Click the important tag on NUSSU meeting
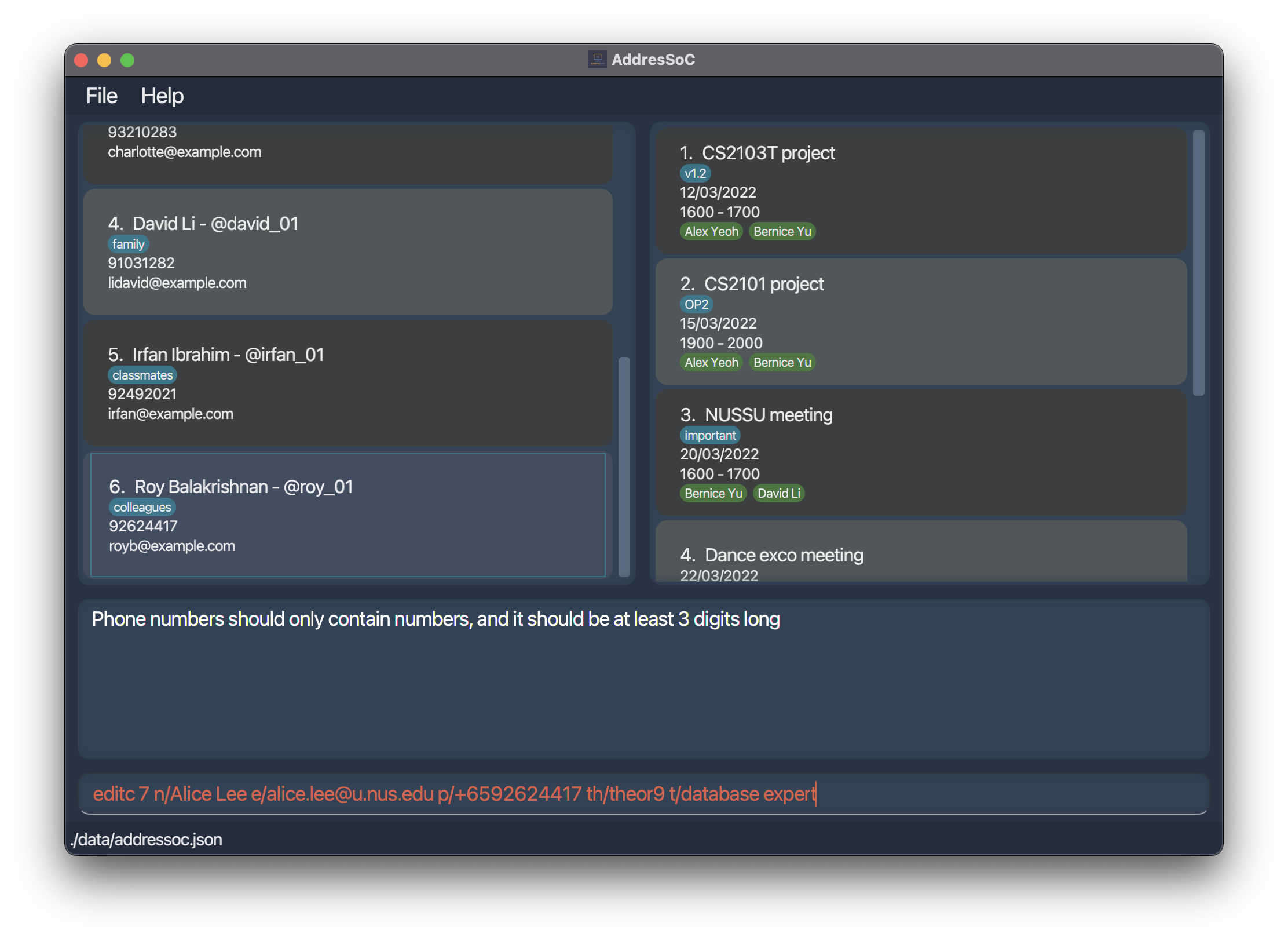The height and width of the screenshot is (941, 1288). 710,436
